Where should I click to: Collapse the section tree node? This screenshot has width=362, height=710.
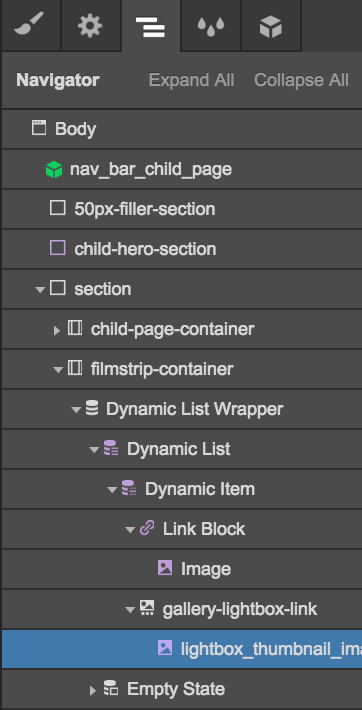pyautogui.click(x=40, y=289)
